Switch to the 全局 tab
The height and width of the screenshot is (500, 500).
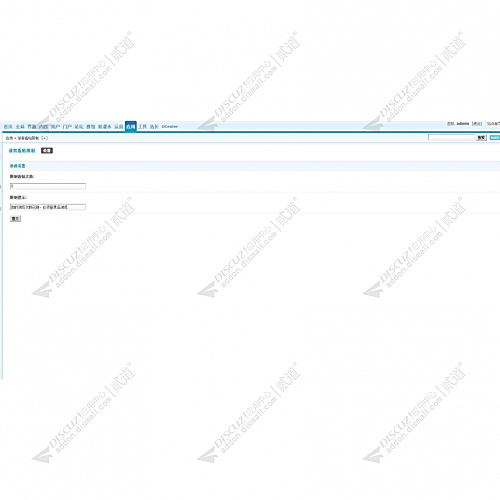[x=20, y=127]
